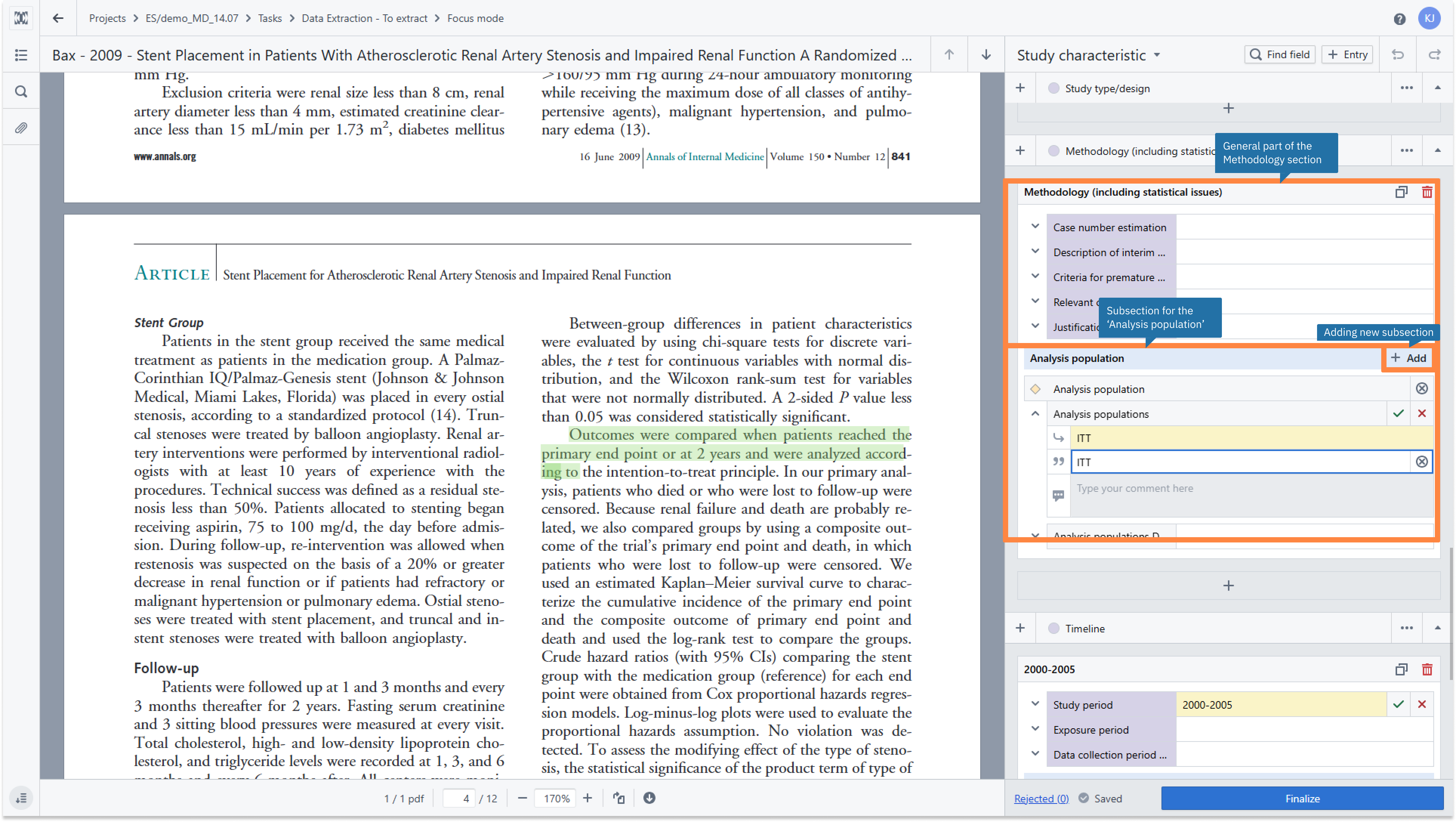Screen dimensions: 1456x822
Task: Open the Rejected (0) link
Action: click(x=1041, y=798)
